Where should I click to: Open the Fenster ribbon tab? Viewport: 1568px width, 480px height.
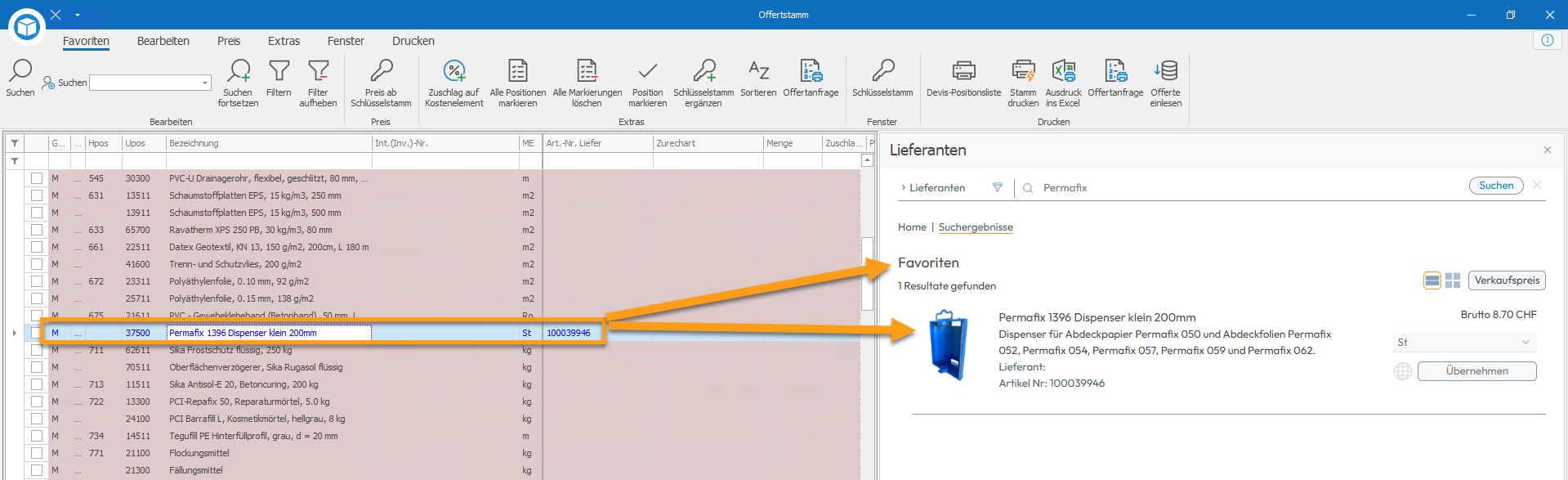click(346, 41)
